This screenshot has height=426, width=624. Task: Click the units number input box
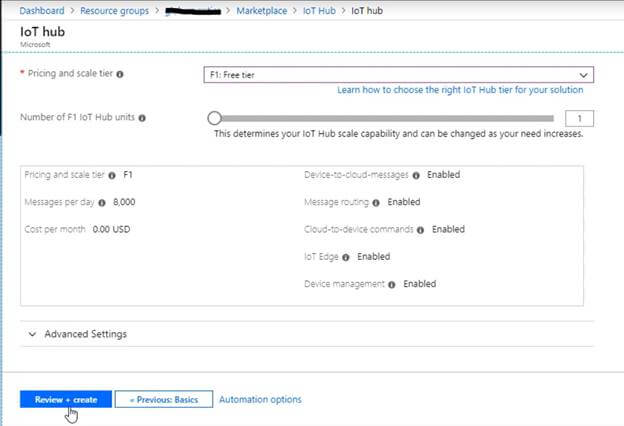(x=579, y=118)
